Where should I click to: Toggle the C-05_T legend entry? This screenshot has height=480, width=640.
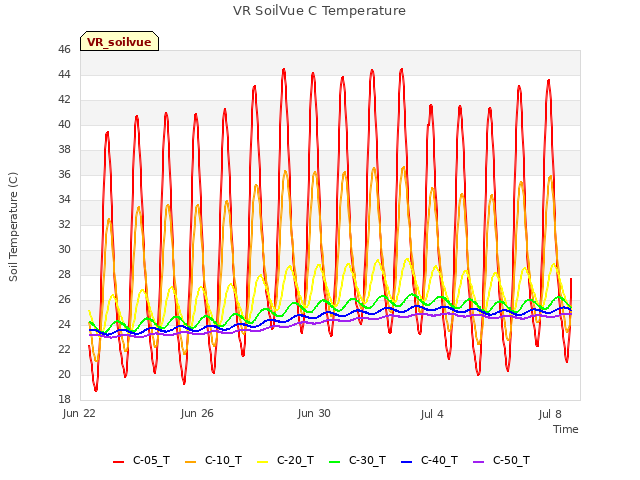(x=141, y=461)
